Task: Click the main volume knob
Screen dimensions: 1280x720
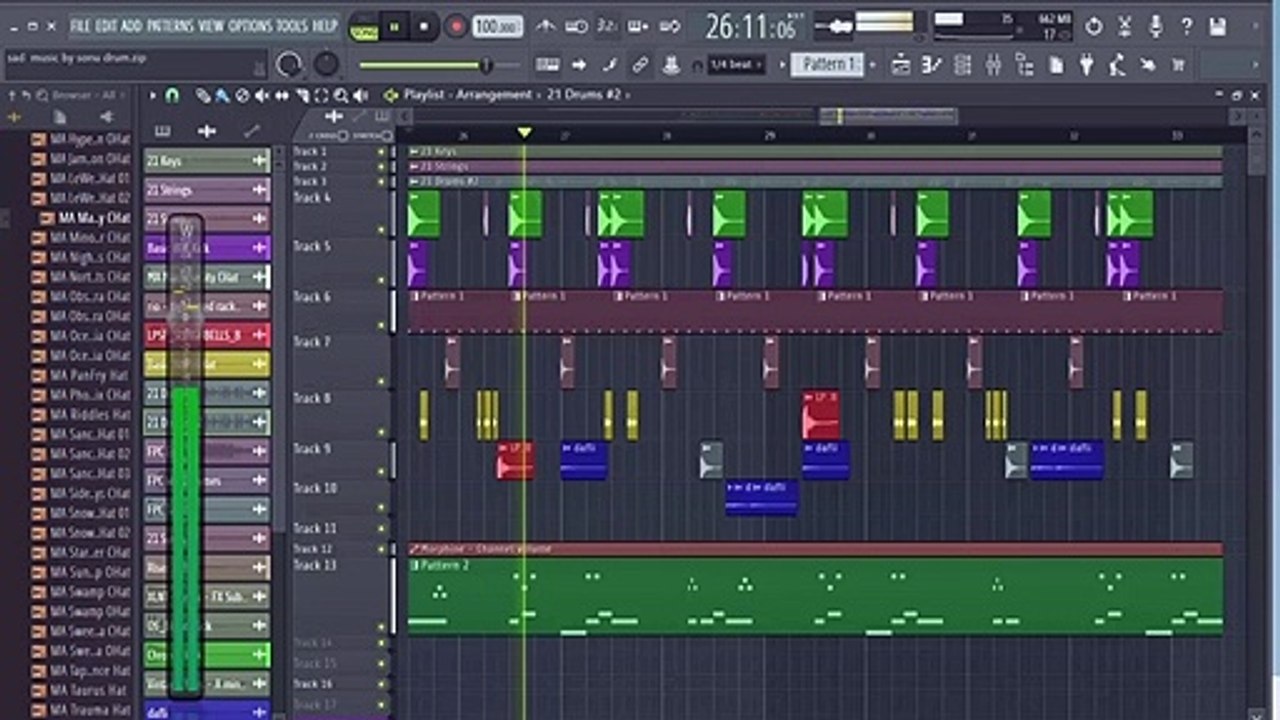Action: coord(289,65)
